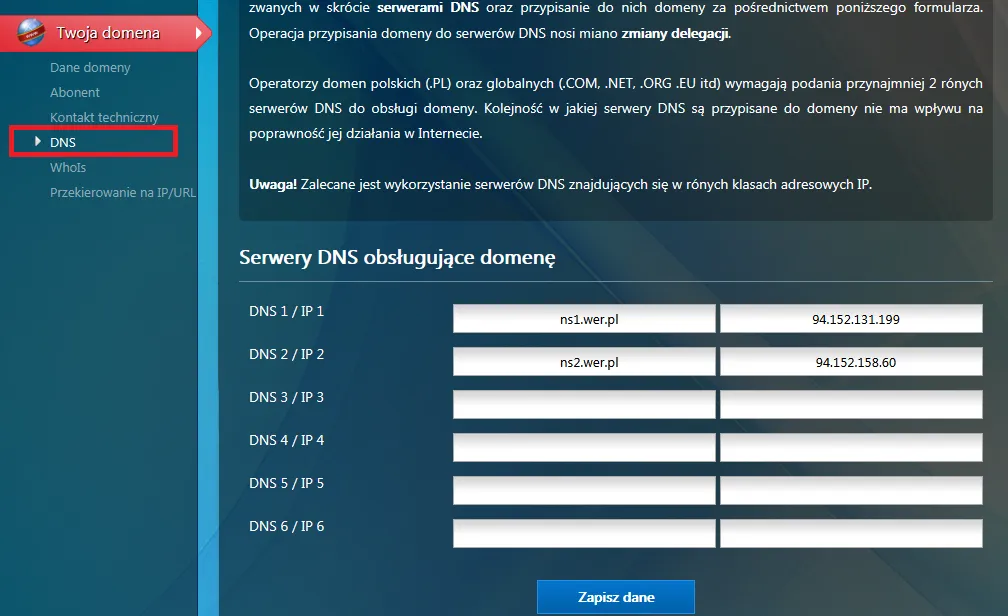Viewport: 1008px width, 616px height.
Task: Select the empty IP 5 address field
Action: coord(850,489)
